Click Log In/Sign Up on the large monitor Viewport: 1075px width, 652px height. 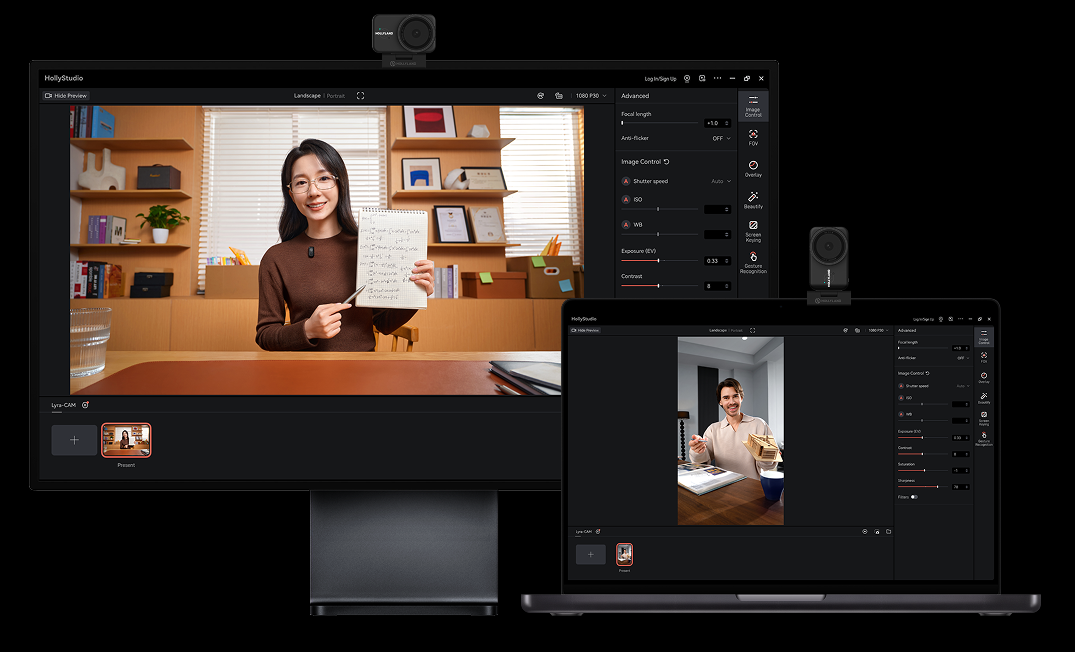tap(660, 78)
